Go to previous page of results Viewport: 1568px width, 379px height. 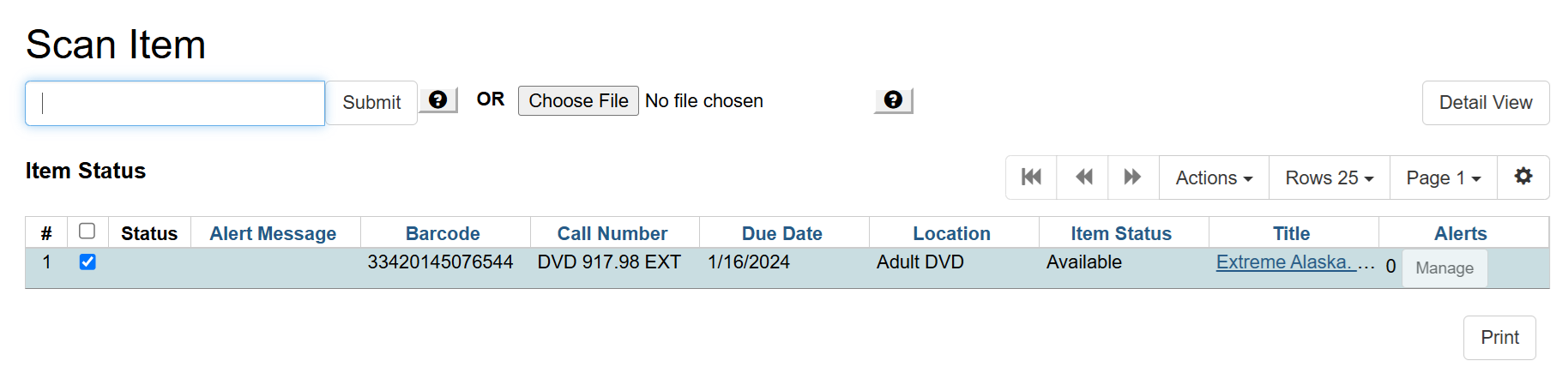1083,177
